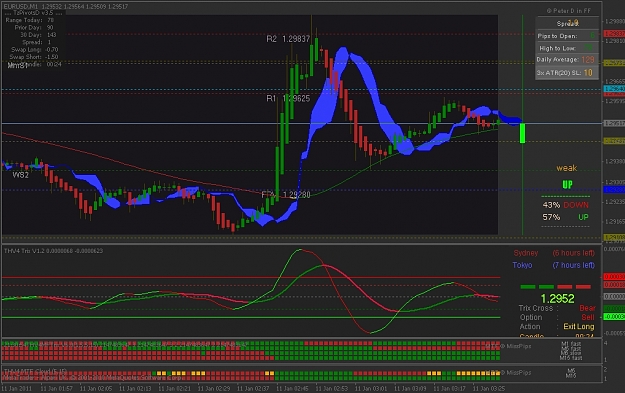Select the TzPivotsD v3.5 indicator label
Screen dimensions: 625x393
click(x=34, y=13)
